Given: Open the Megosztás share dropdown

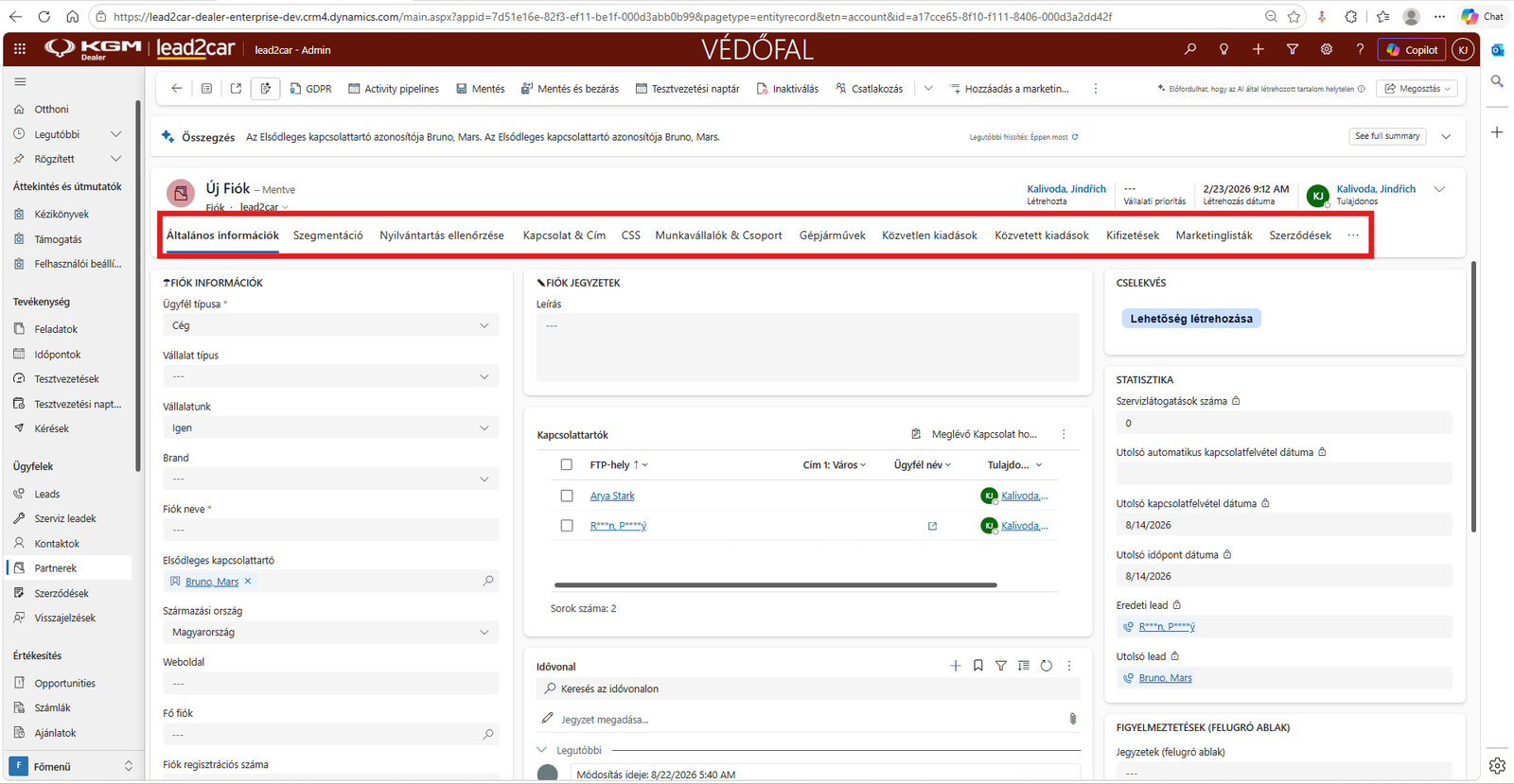Looking at the screenshot, I should (x=1417, y=88).
